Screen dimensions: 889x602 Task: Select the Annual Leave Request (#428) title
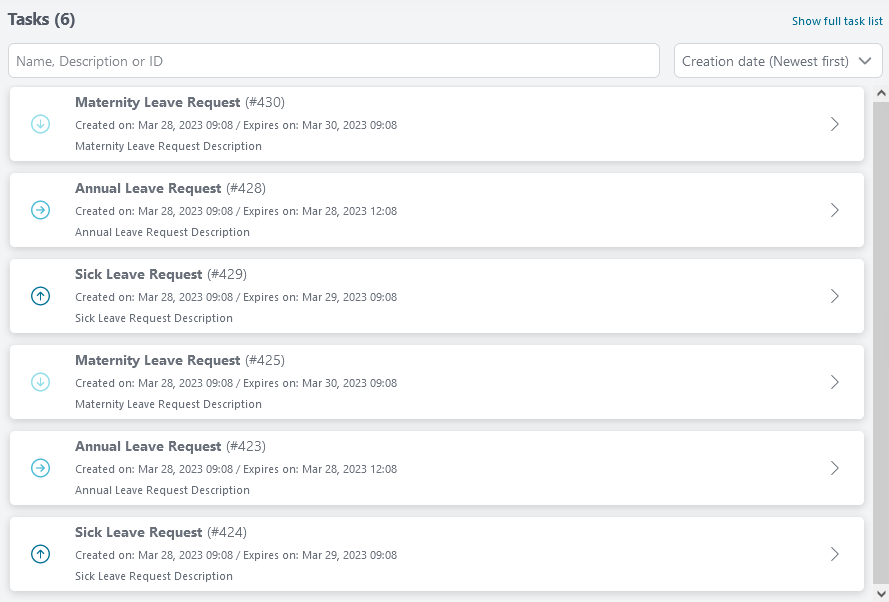pos(170,188)
